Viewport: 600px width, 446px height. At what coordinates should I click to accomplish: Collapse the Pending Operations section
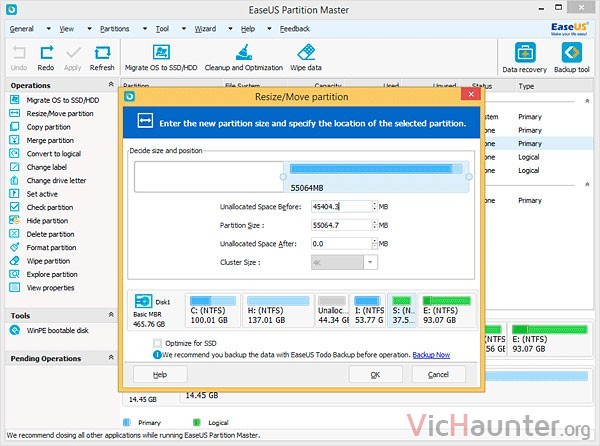pyautogui.click(x=111, y=358)
